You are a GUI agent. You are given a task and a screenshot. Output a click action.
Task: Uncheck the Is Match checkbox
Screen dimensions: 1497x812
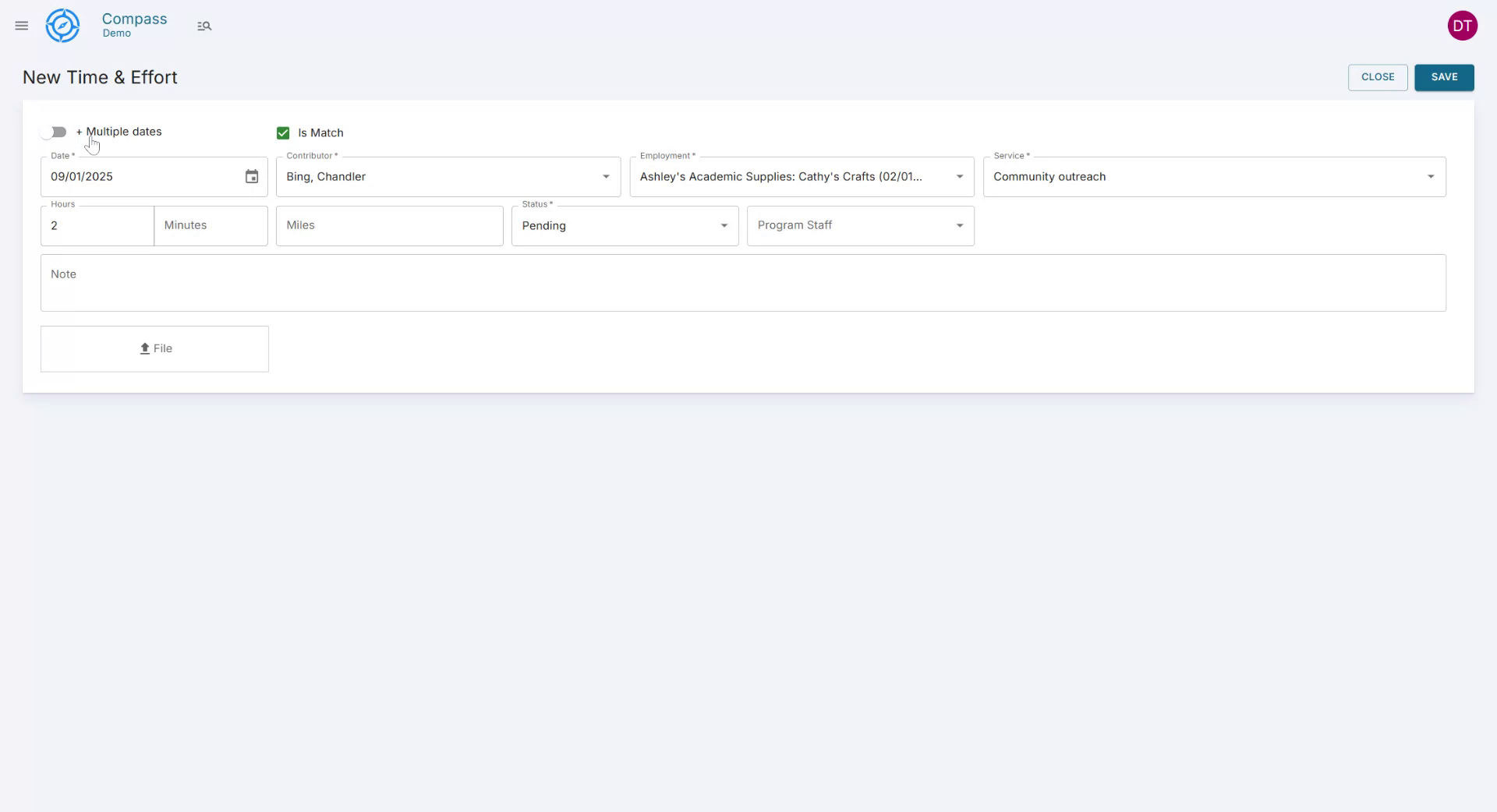(x=282, y=132)
